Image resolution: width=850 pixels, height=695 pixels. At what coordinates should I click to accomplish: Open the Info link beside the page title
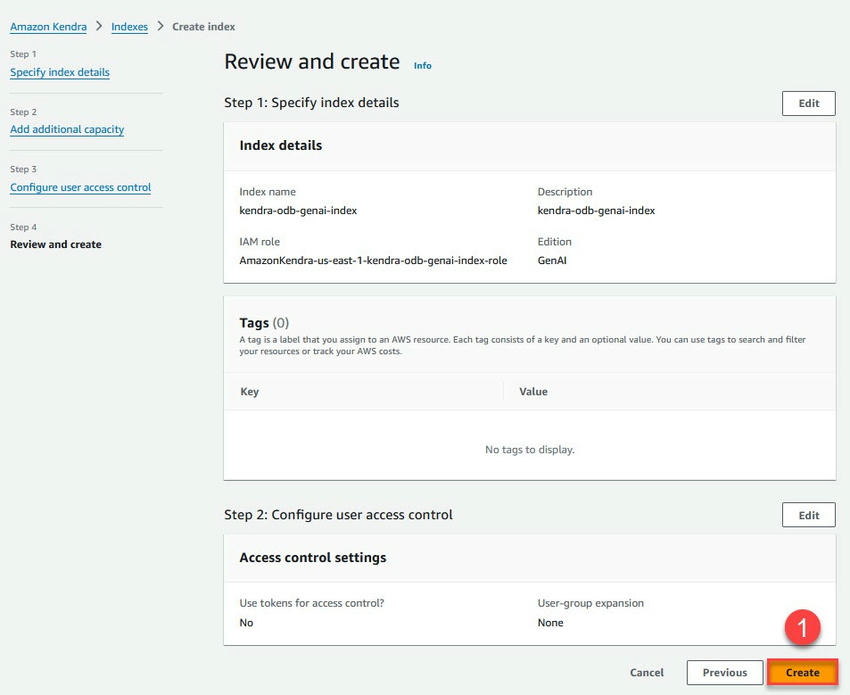pyautogui.click(x=423, y=66)
